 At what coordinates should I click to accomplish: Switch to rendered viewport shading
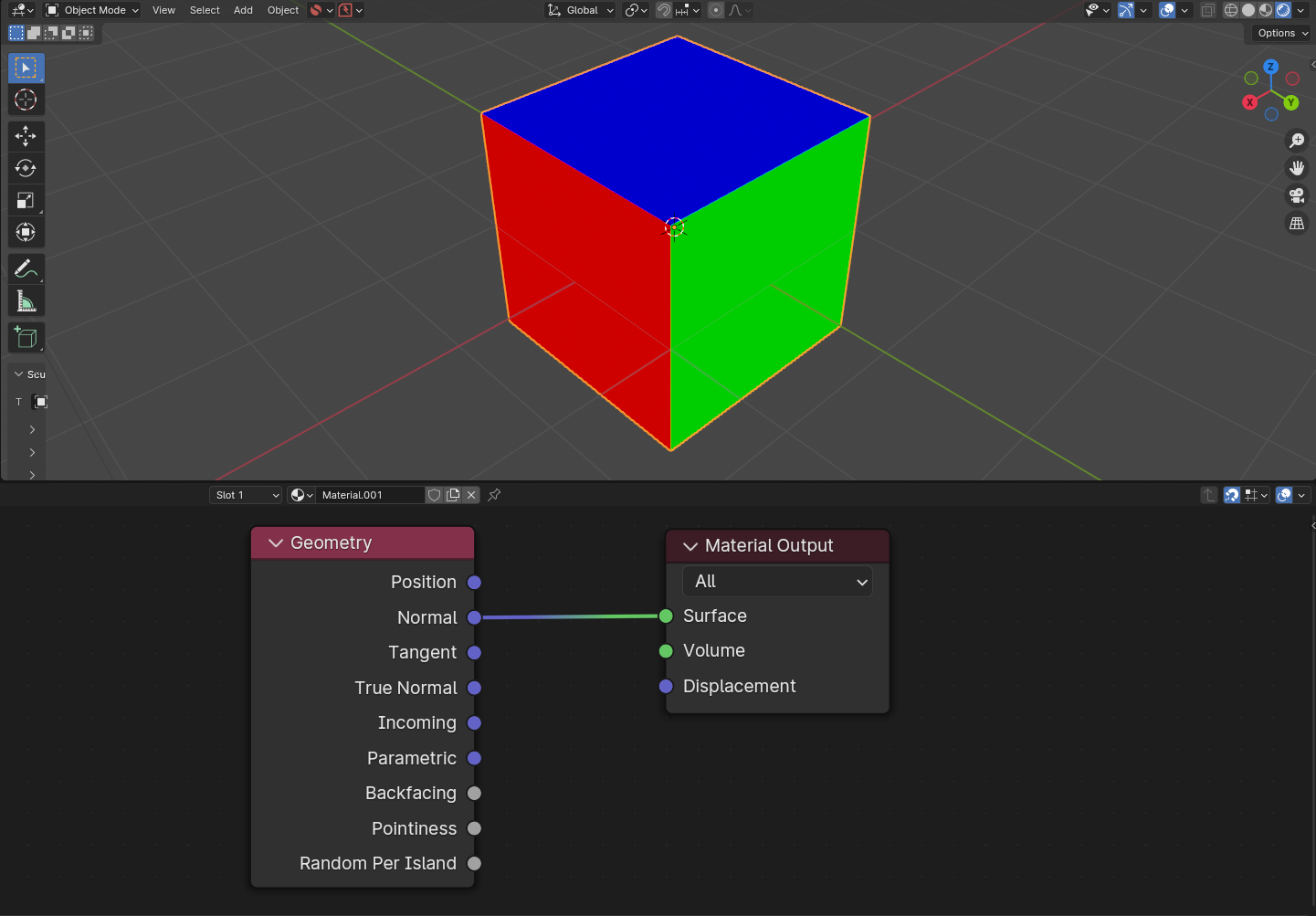(x=1283, y=10)
